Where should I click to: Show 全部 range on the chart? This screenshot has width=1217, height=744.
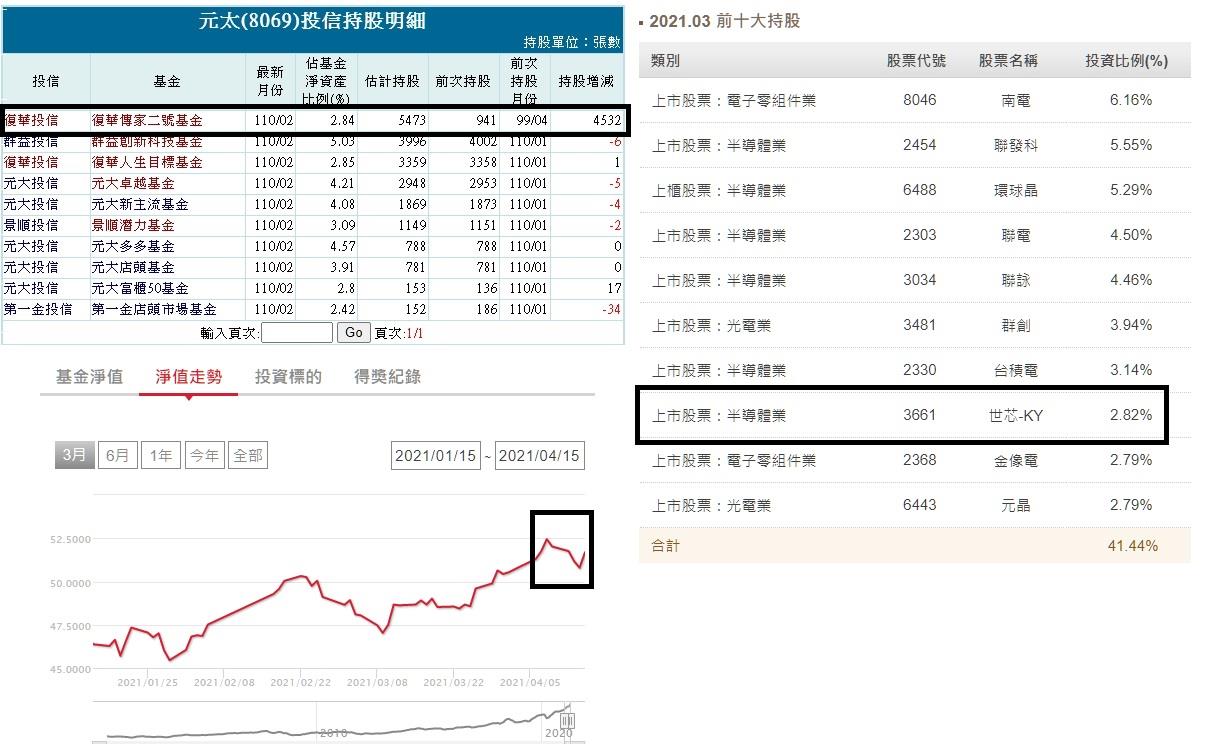(x=247, y=455)
